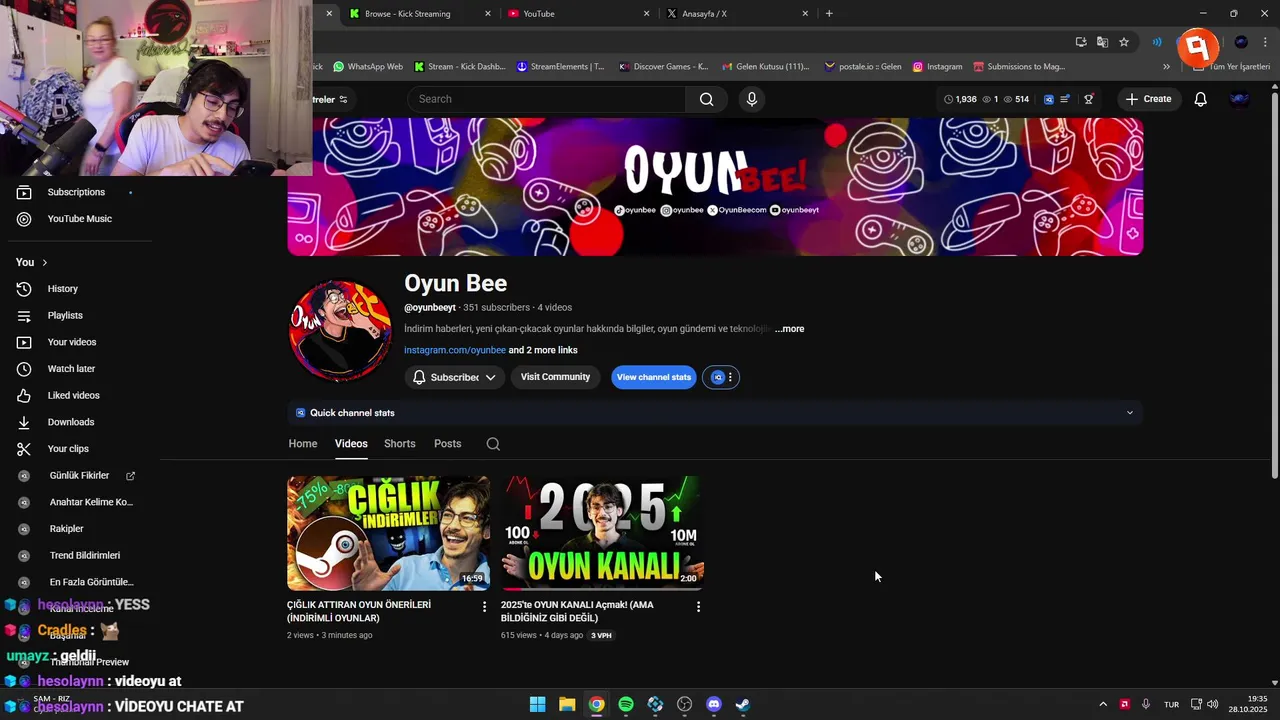1280x720 pixels.
Task: Click the YouTube search magnifier button
Action: click(x=706, y=99)
